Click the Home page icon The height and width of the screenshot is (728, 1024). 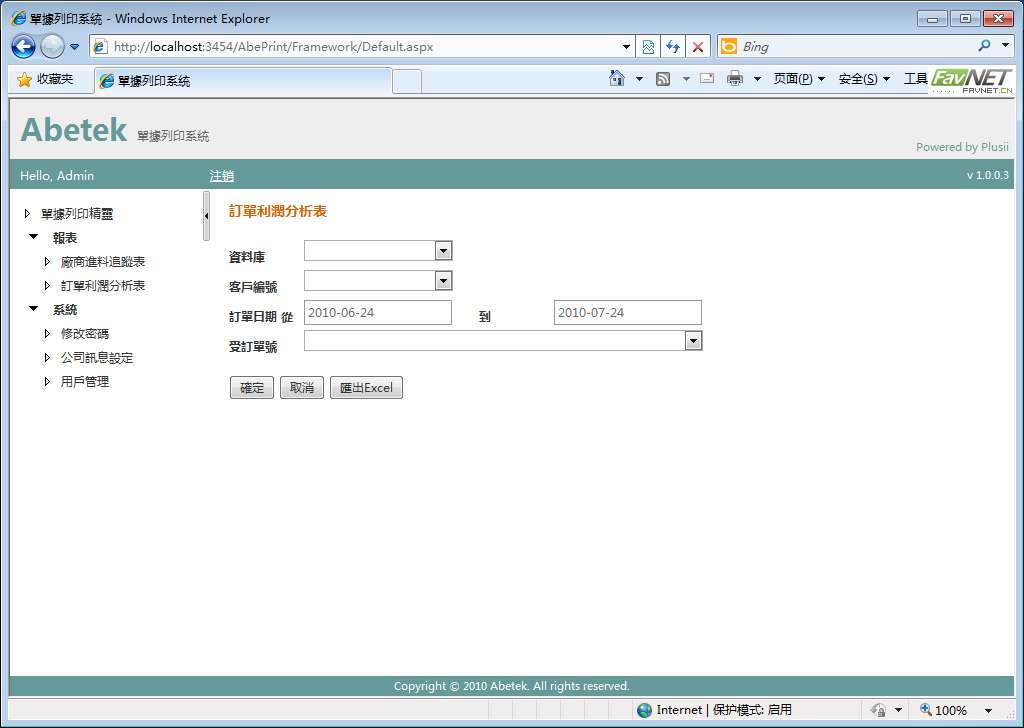[x=616, y=78]
